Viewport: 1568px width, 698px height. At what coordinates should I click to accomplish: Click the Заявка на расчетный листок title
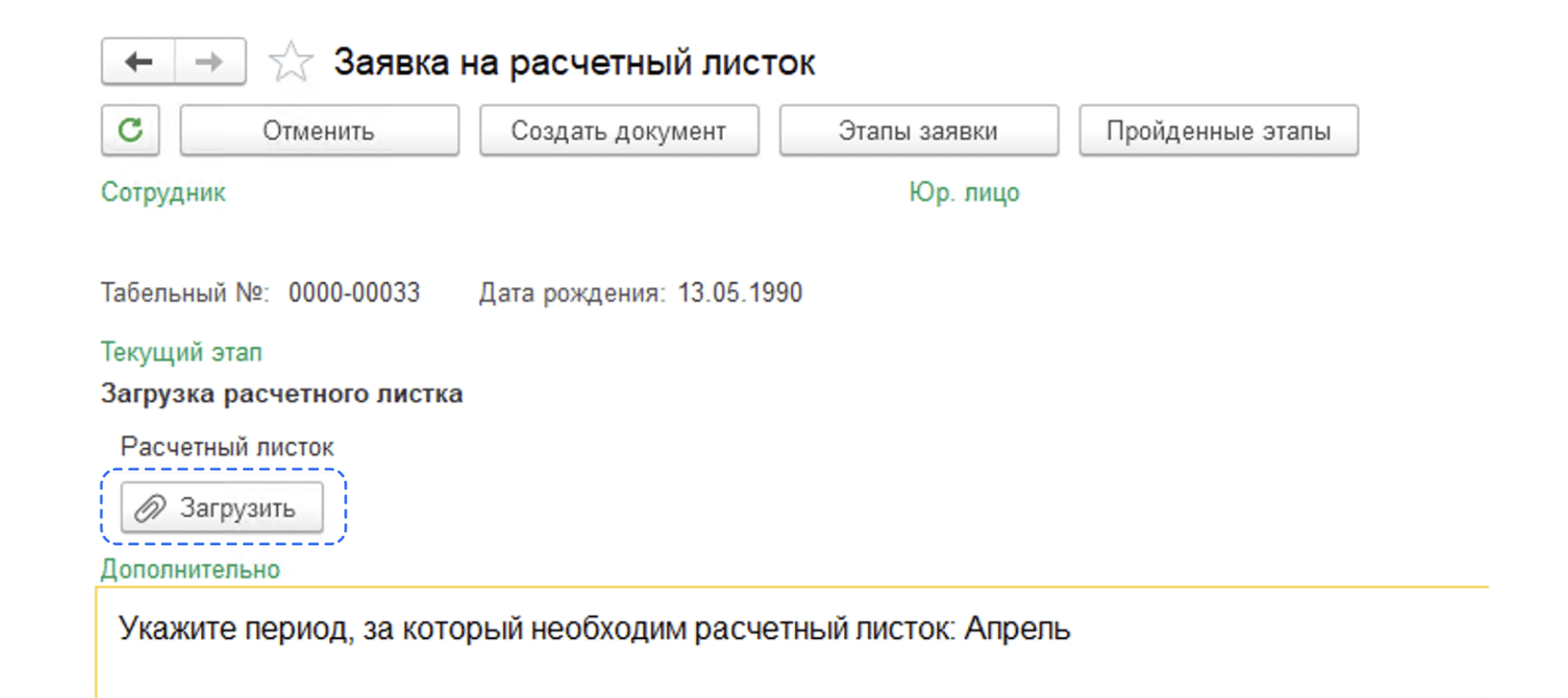click(x=574, y=63)
